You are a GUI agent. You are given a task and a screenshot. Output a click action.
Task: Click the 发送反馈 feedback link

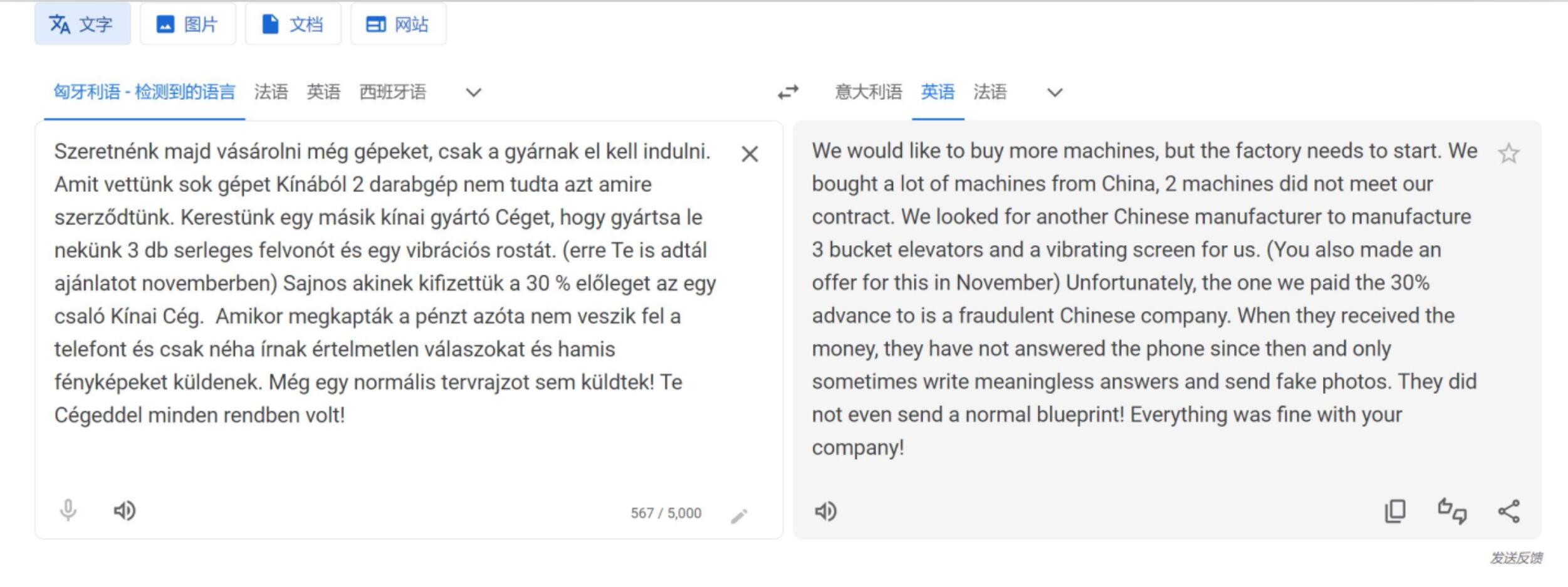pos(1515,558)
